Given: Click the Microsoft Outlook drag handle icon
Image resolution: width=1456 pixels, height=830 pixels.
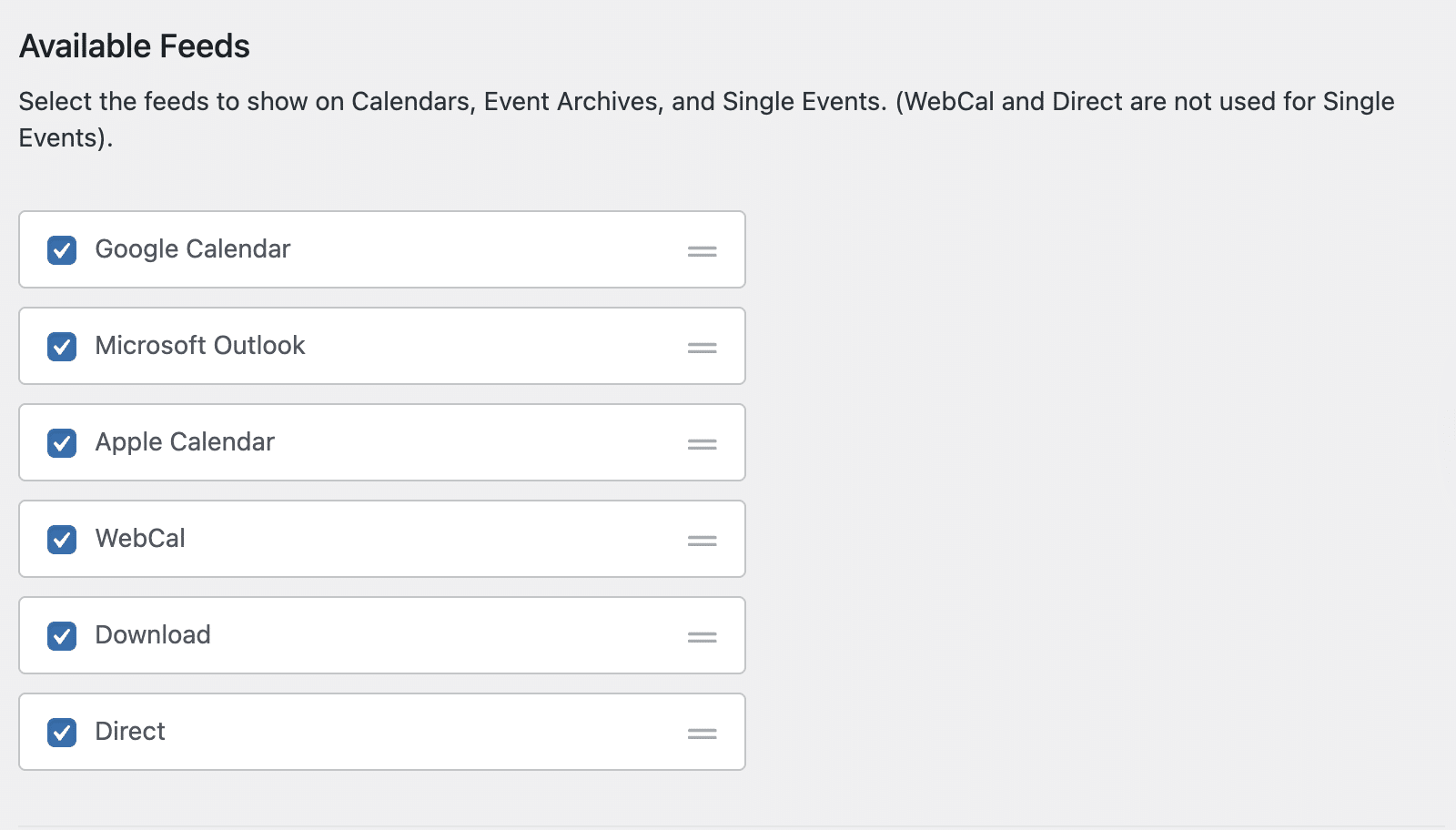Looking at the screenshot, I should pos(703,346).
